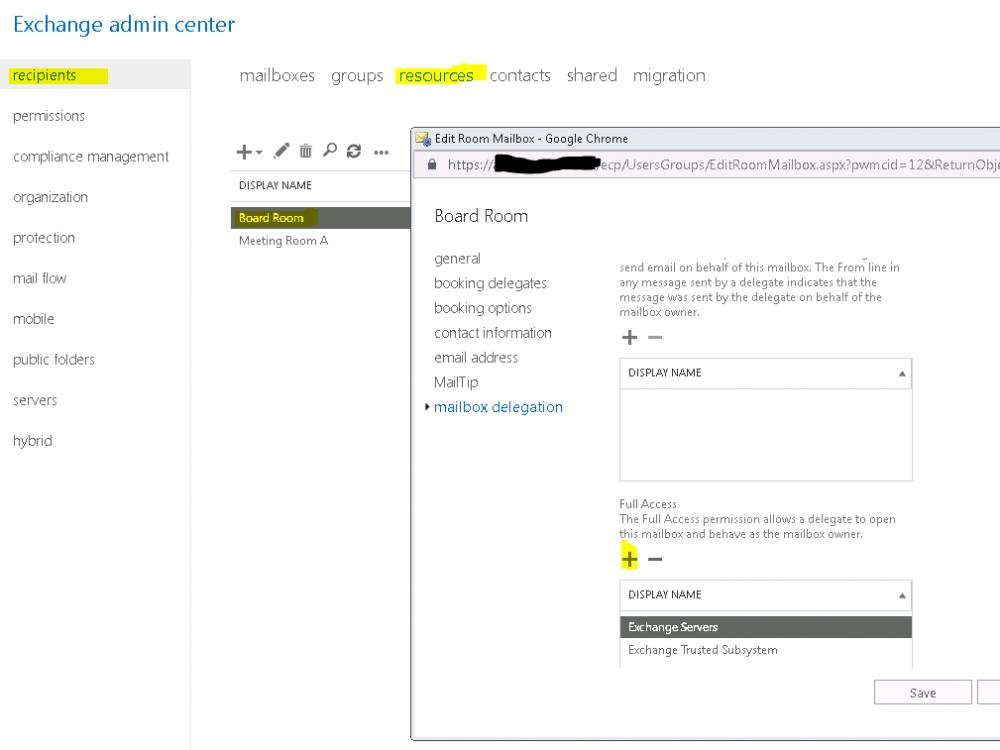Open the public folders section
The width and height of the screenshot is (1000, 750).
pyautogui.click(x=54, y=360)
